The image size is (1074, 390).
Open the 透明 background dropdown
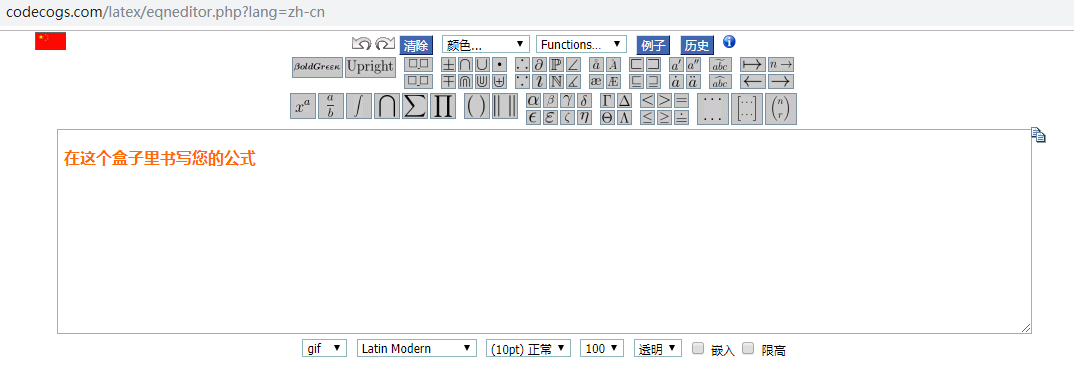(x=658, y=348)
